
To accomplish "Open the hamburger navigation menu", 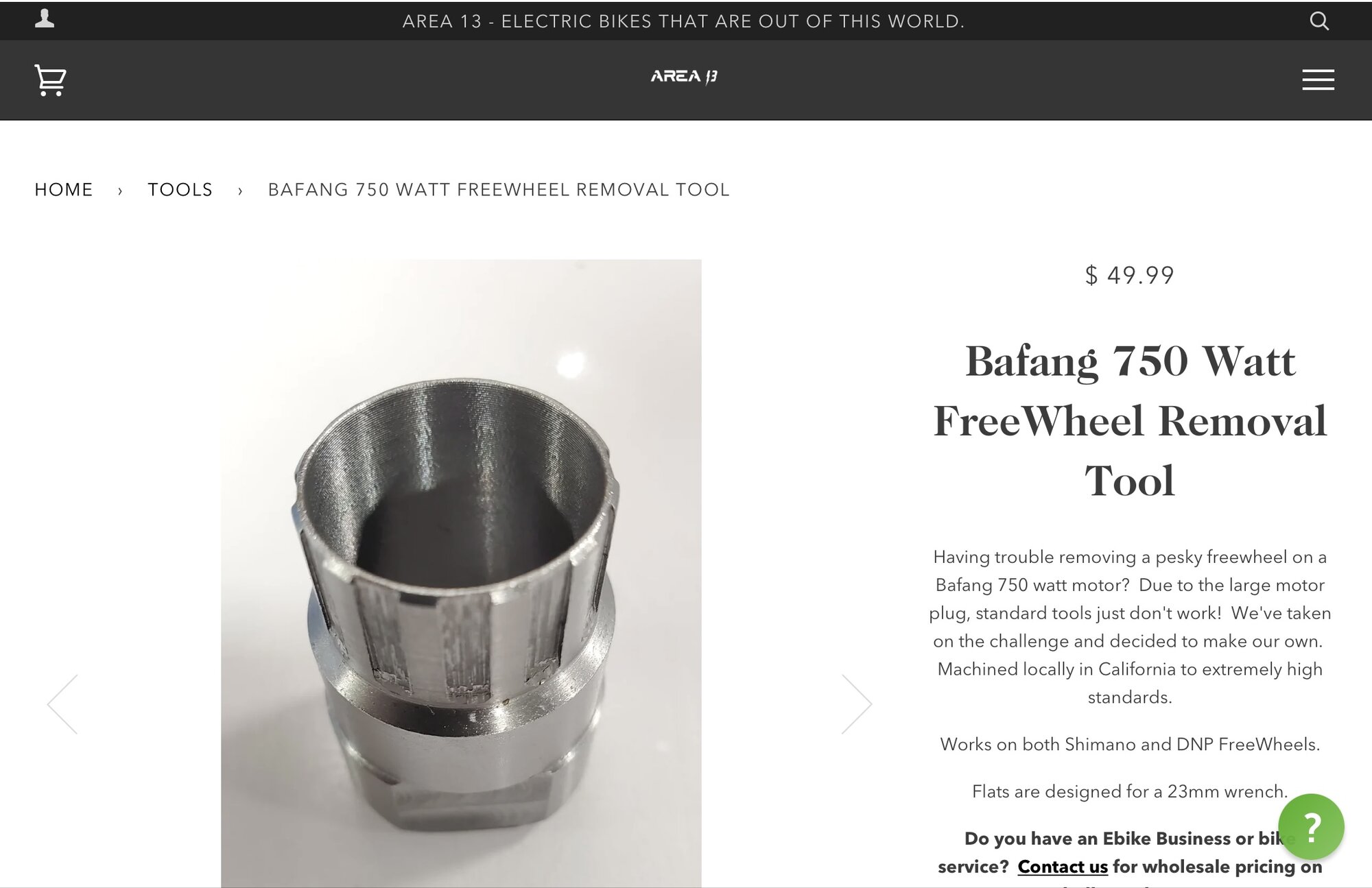I will pyautogui.click(x=1318, y=80).
